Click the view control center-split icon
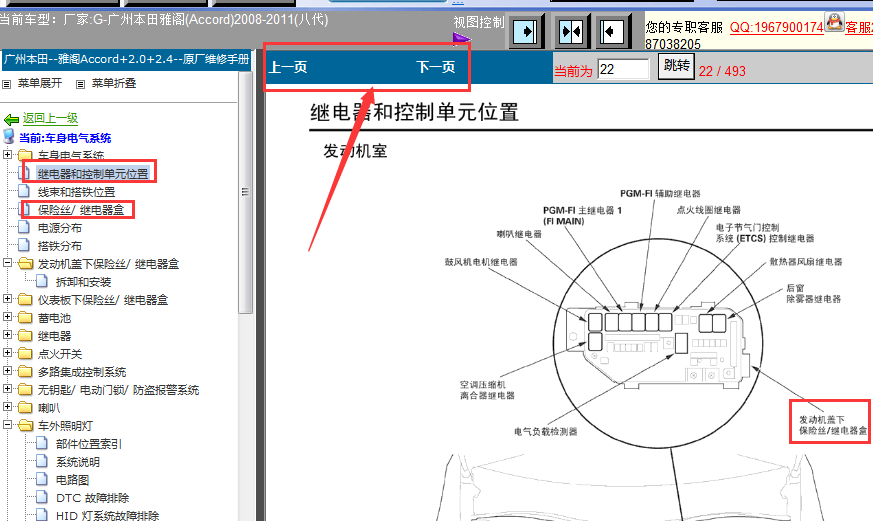873x521 pixels. coord(571,32)
